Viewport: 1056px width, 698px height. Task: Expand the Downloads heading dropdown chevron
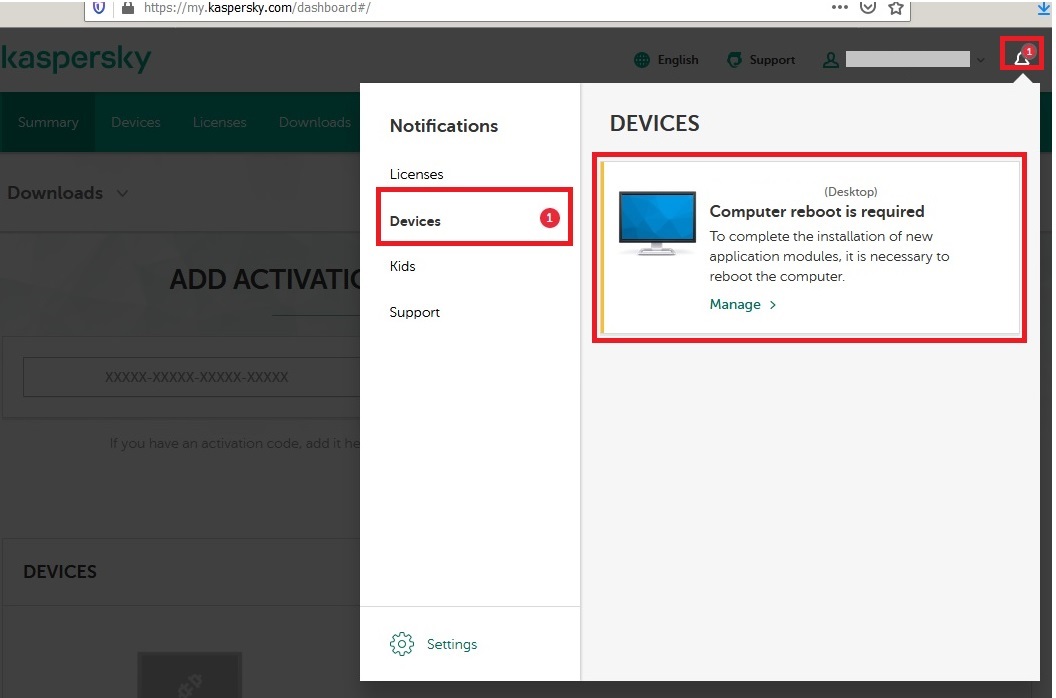[x=122, y=193]
